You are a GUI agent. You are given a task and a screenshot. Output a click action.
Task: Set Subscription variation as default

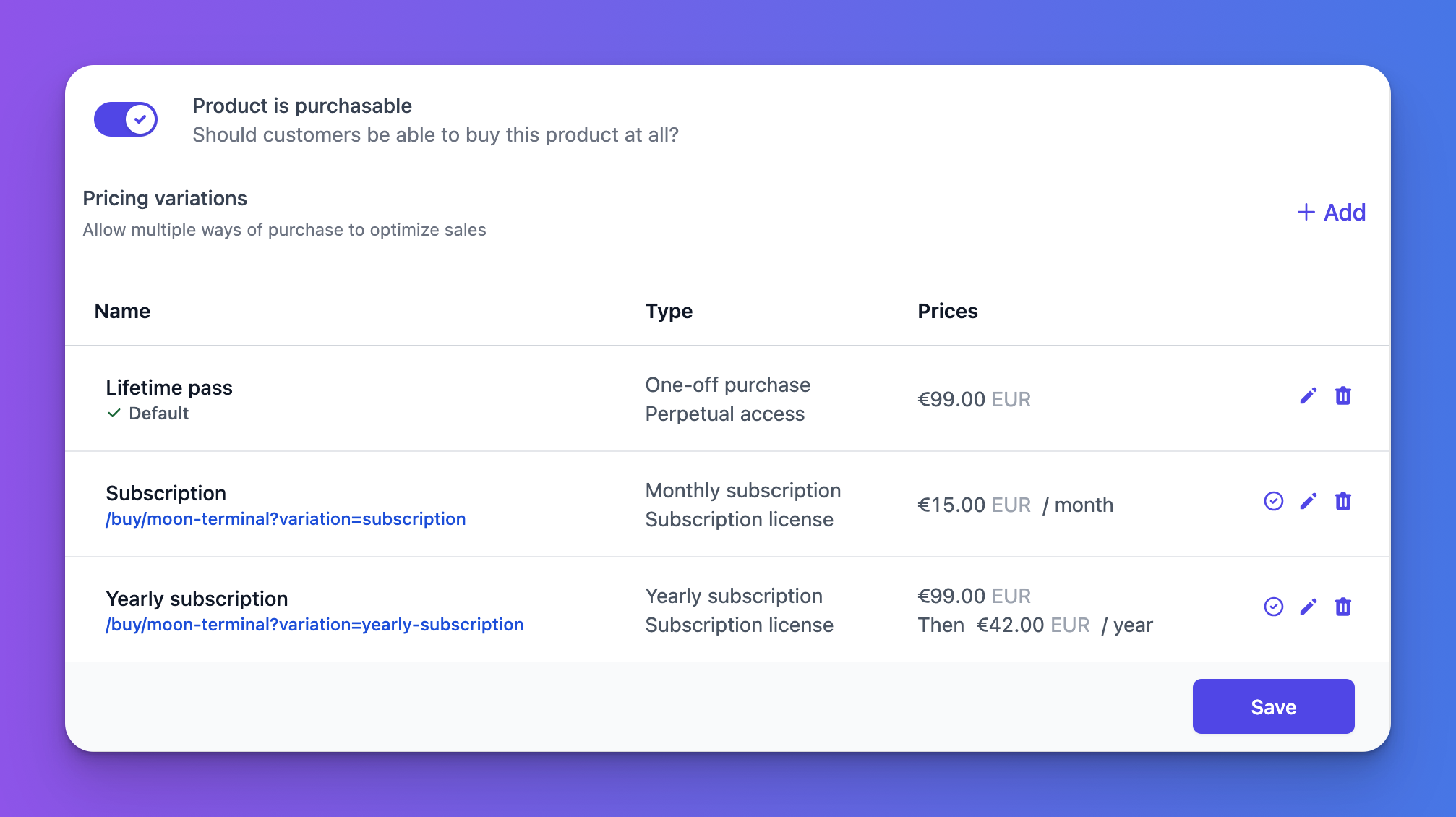[x=1273, y=501]
